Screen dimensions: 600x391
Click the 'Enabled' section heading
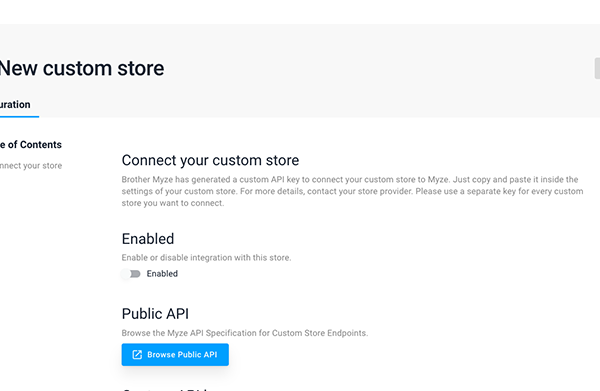point(148,239)
